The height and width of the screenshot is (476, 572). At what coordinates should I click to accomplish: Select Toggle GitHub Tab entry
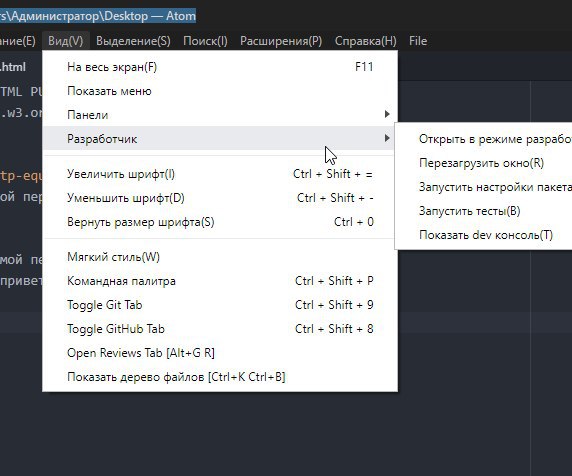coord(220,329)
